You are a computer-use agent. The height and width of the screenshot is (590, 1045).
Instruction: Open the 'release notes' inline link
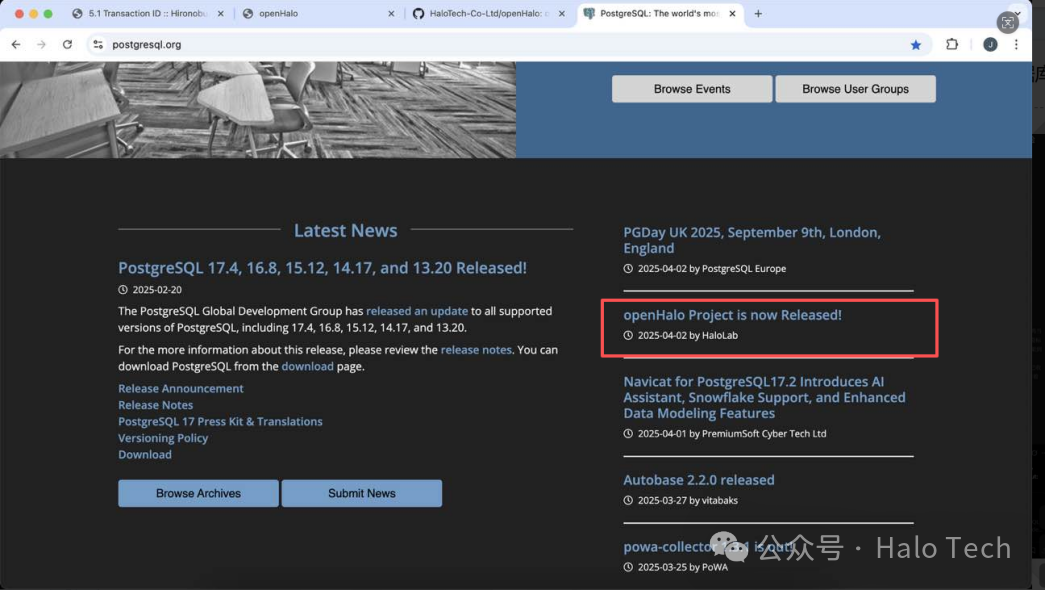point(476,350)
